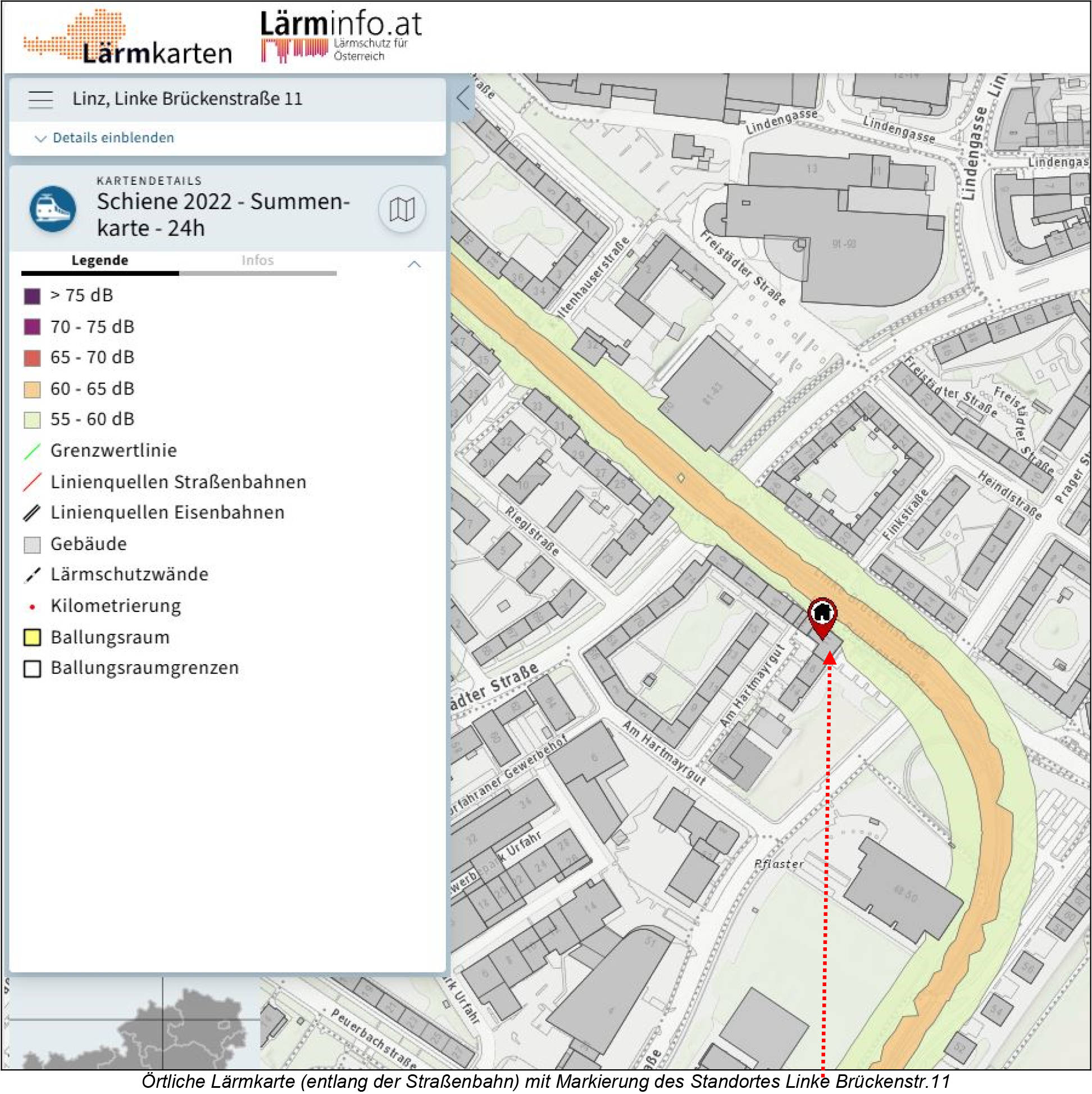Viewport: 1092px width, 1094px height.
Task: Click the Linienquellen Eisenbahnen legend icon
Action: [32, 513]
